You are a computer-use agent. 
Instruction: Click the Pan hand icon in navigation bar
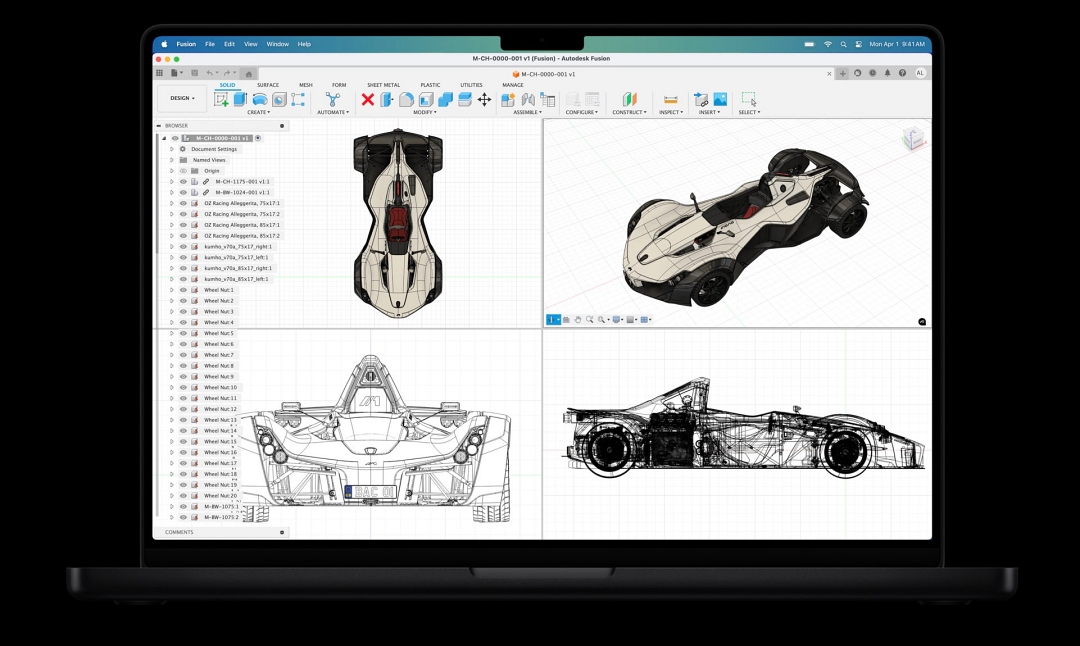[578, 320]
